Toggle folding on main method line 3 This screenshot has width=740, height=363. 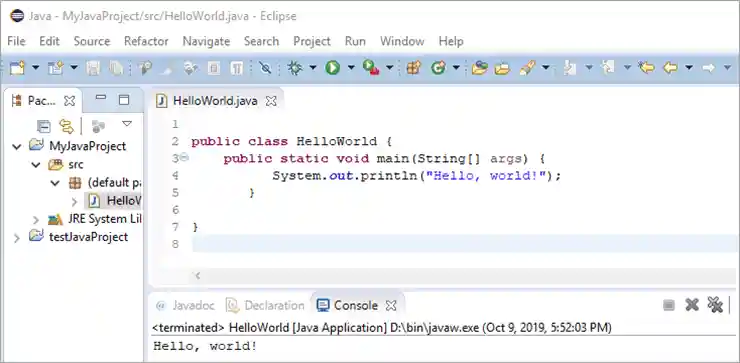pyautogui.click(x=185, y=158)
